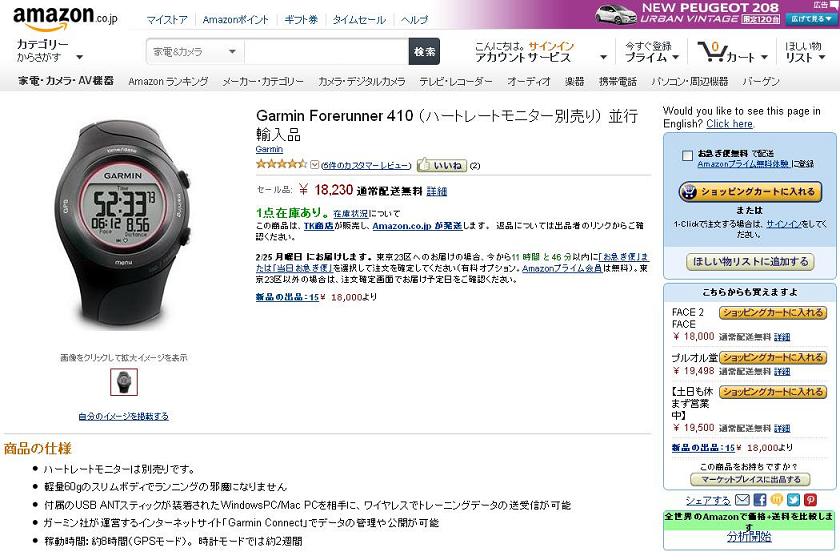Expand the アカウントサービス dropdown arrow
840x560 pixels.
click(x=604, y=57)
